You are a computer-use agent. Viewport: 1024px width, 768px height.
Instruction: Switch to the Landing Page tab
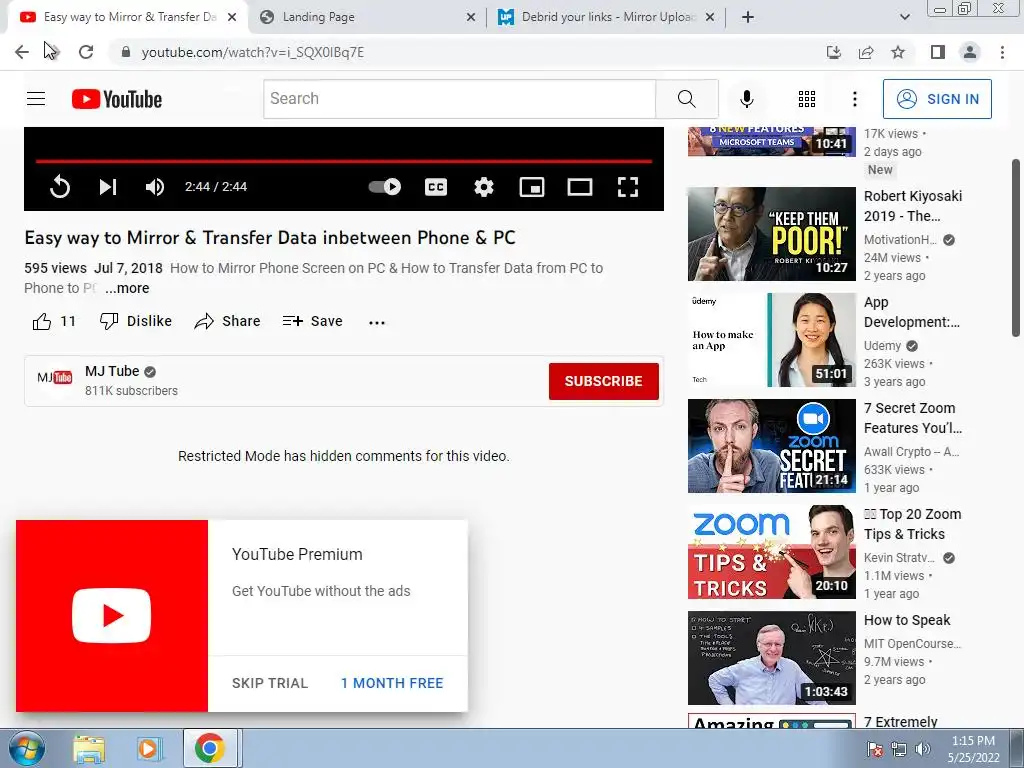(x=368, y=17)
